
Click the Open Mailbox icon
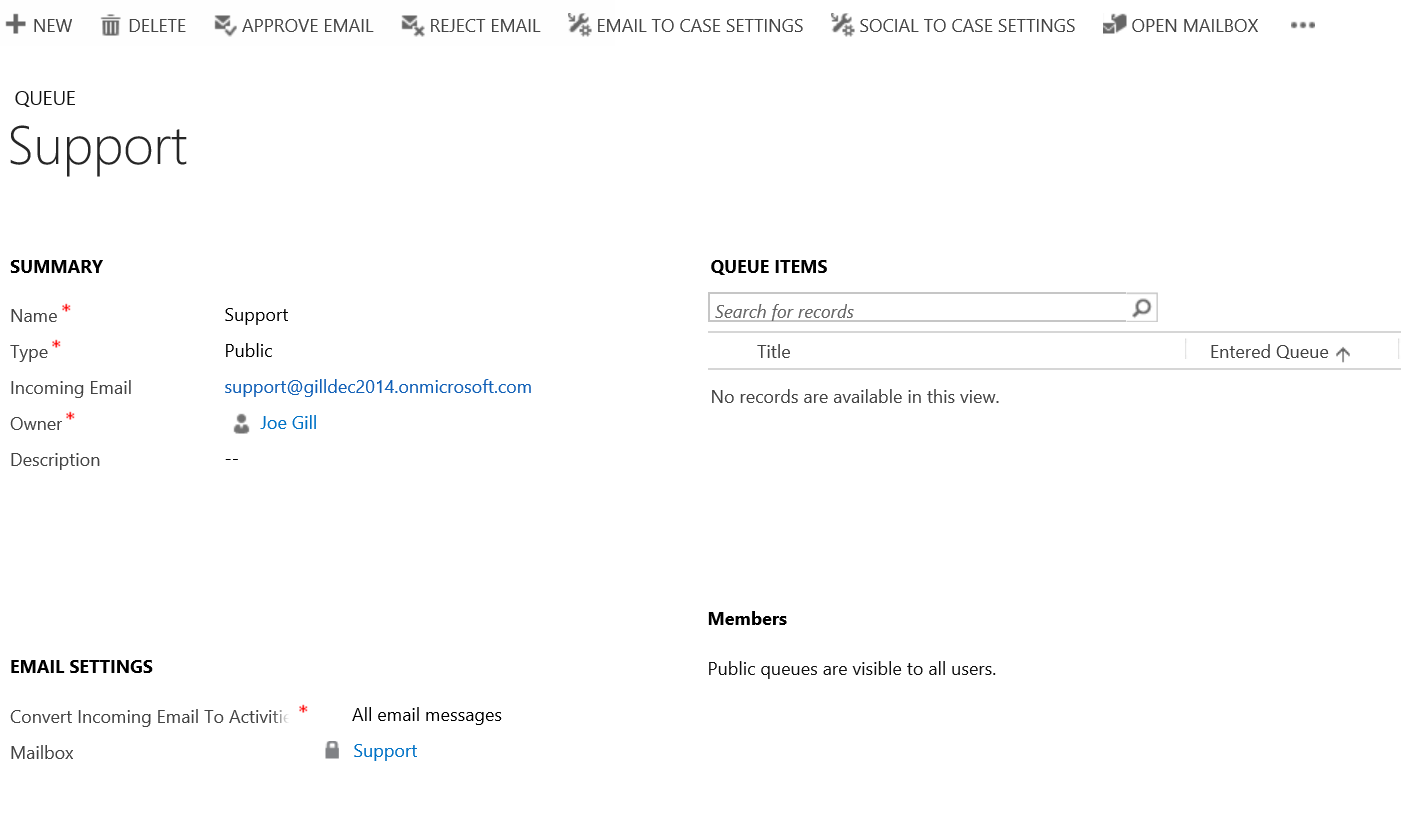point(1113,23)
